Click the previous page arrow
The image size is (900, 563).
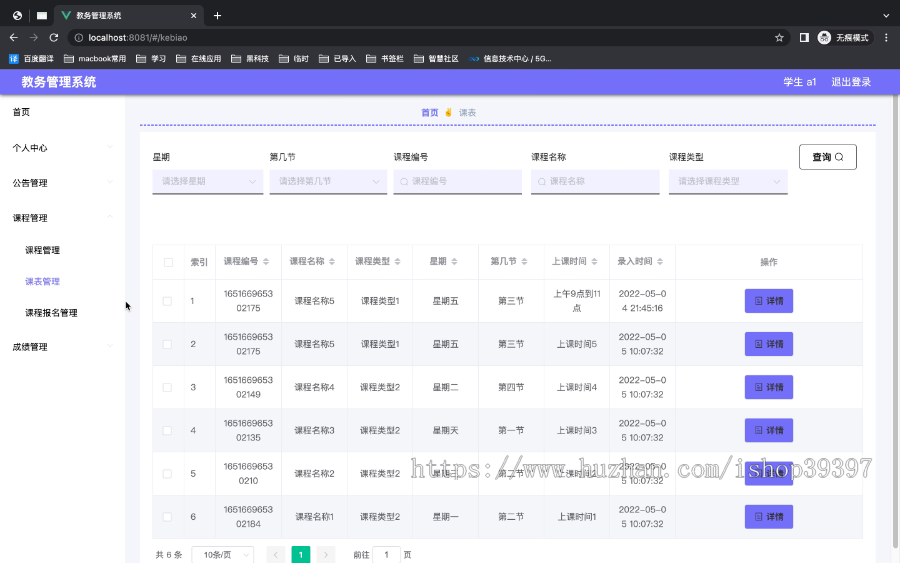276,555
